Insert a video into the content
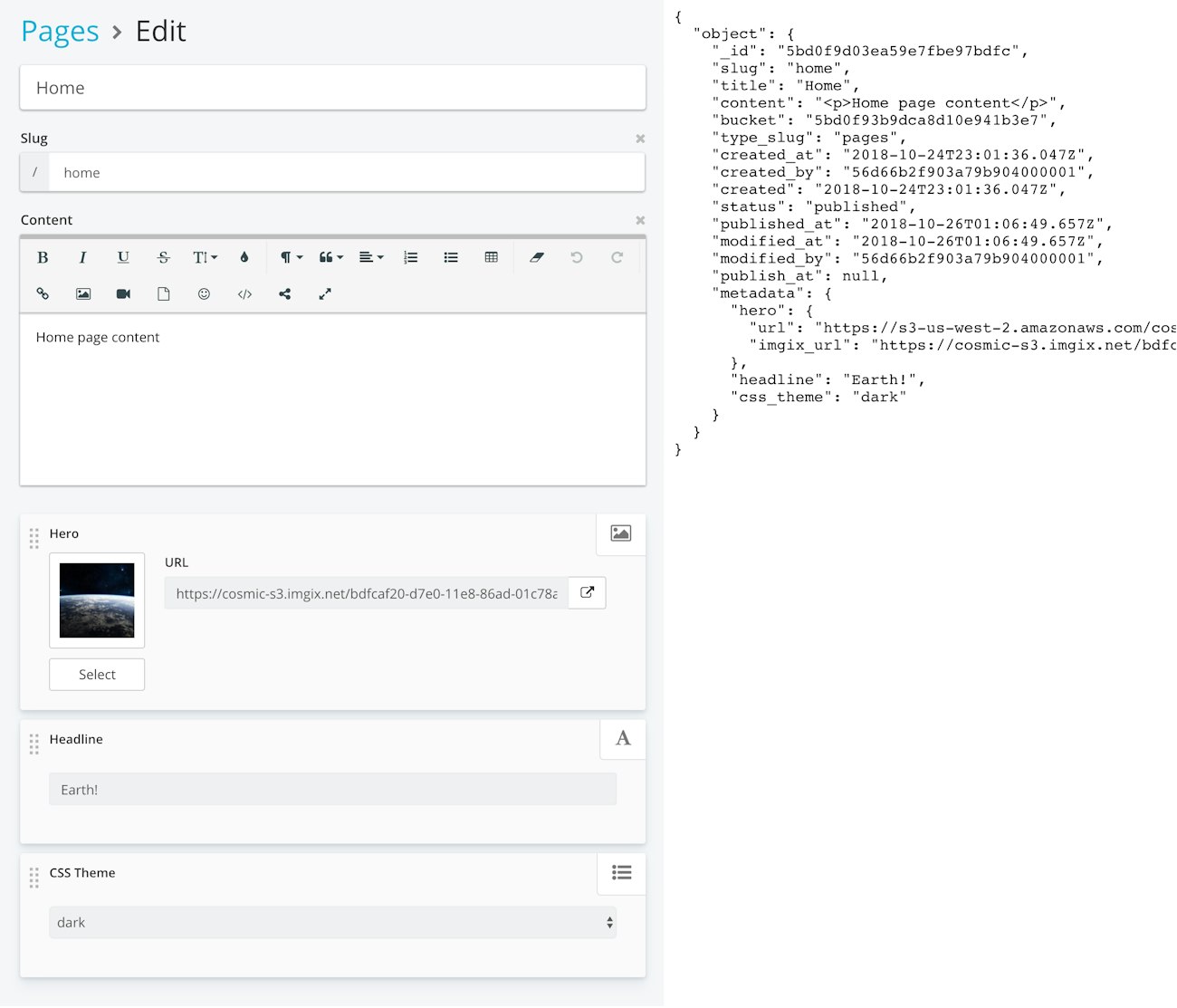Viewport: 1177px width, 1008px height. (x=123, y=293)
